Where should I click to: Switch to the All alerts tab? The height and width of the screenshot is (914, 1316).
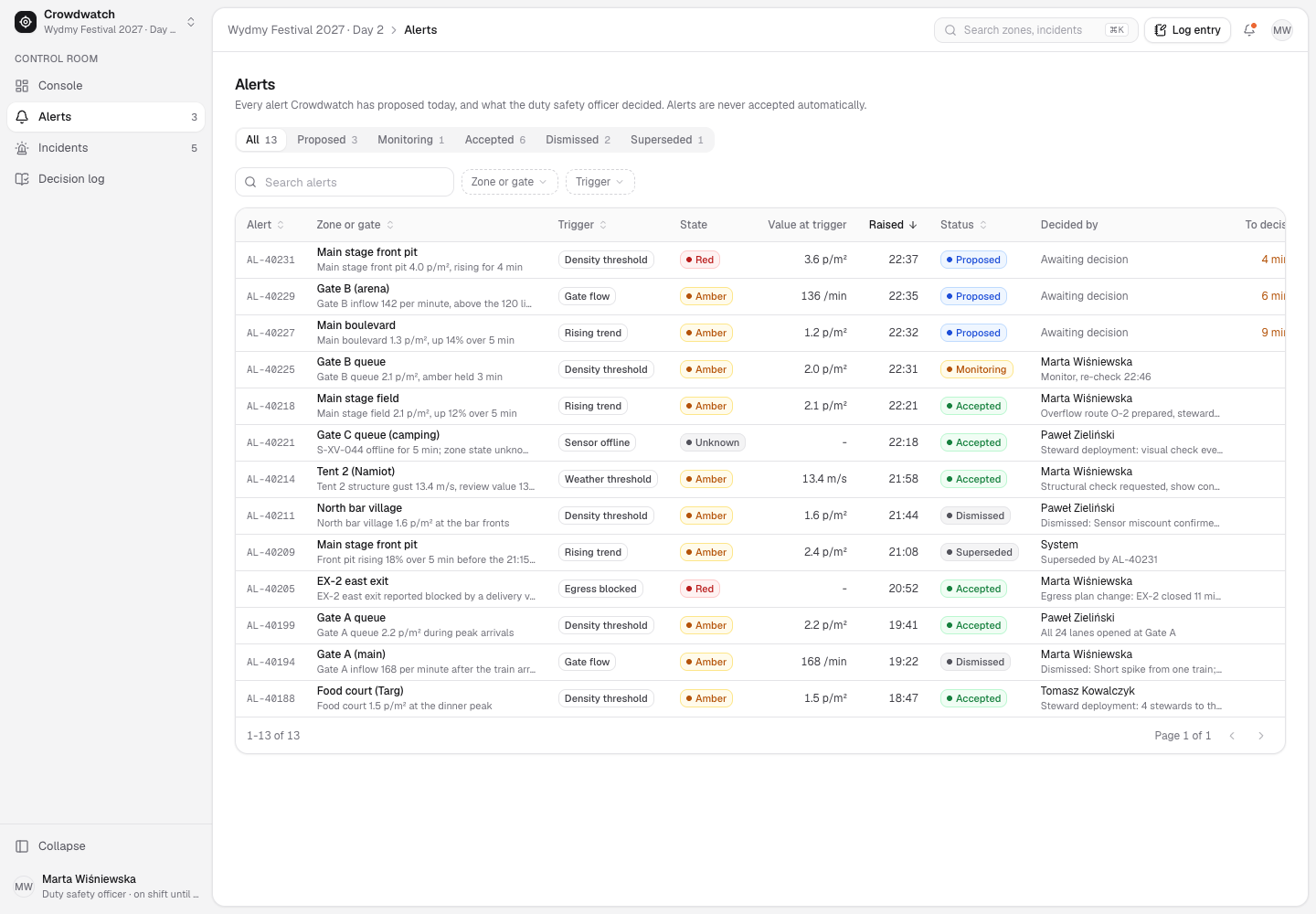click(261, 140)
